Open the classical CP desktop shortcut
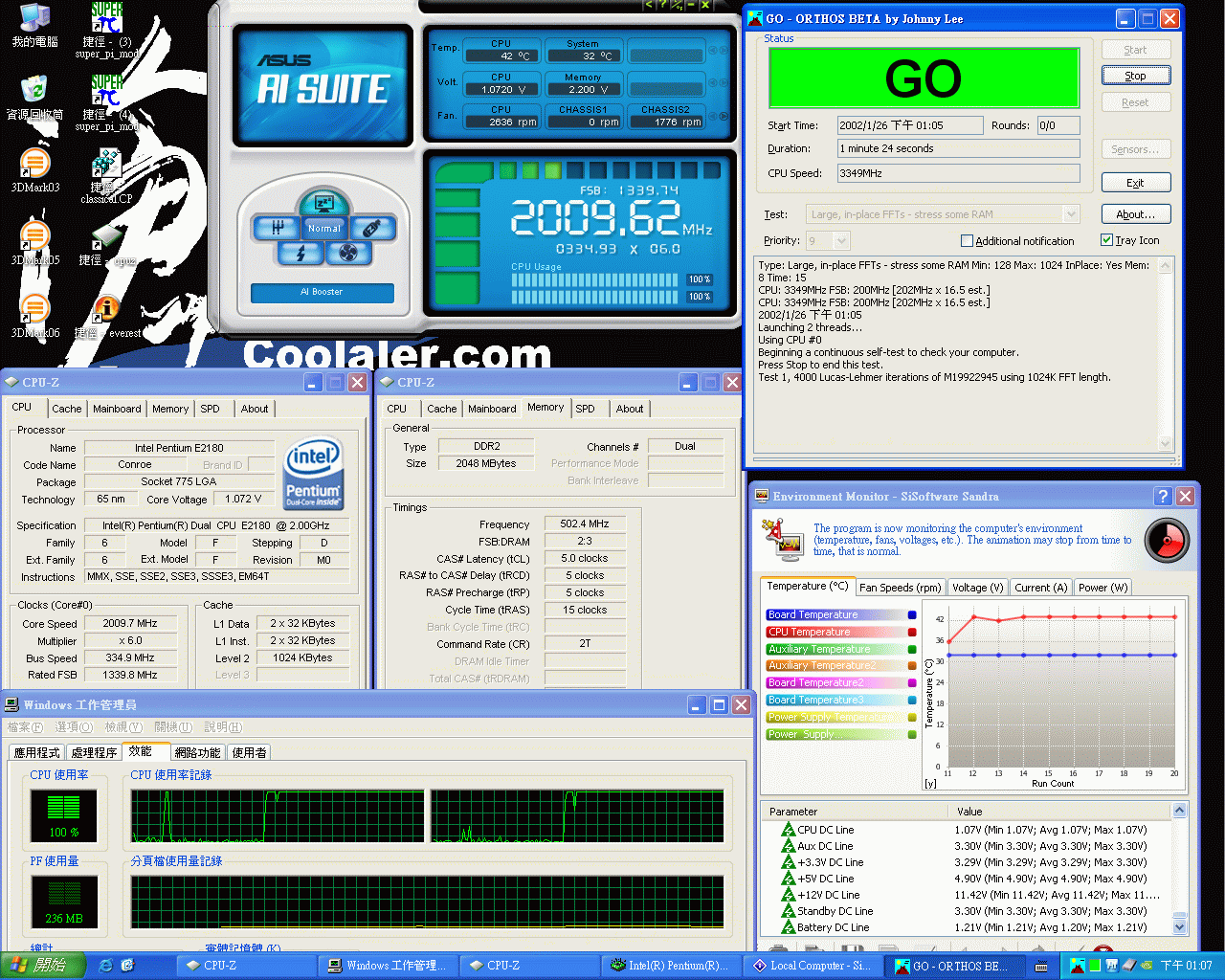 [x=106, y=163]
